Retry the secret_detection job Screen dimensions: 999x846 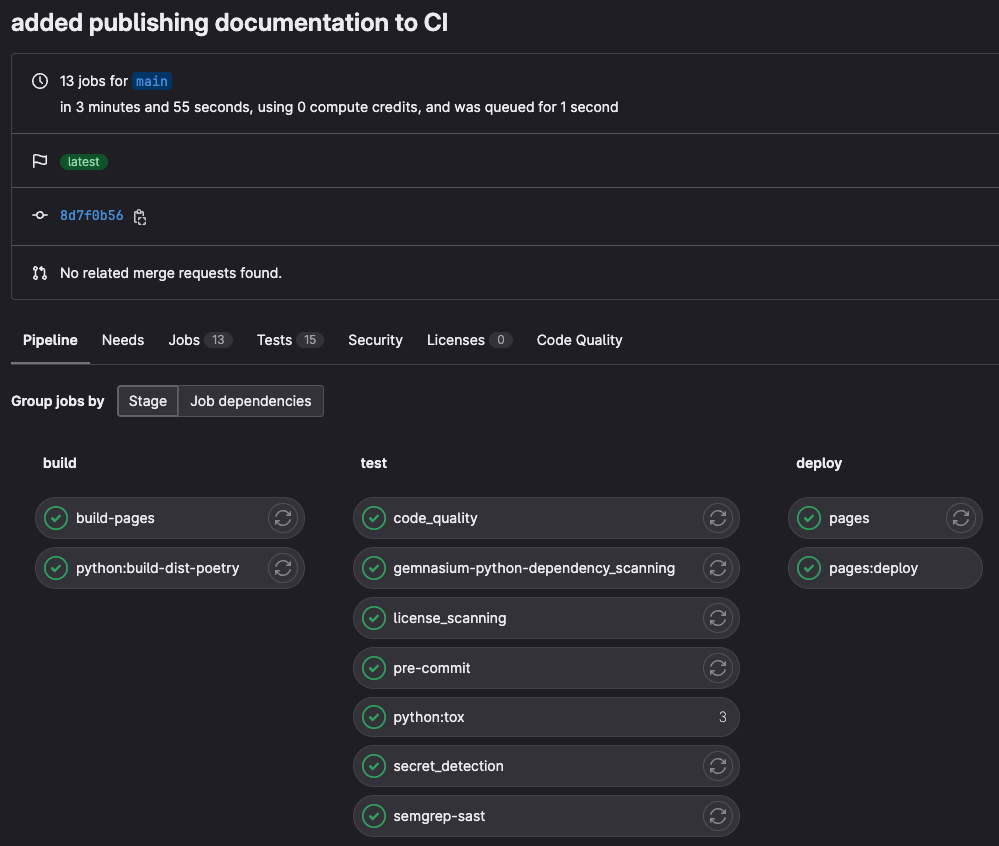click(717, 766)
